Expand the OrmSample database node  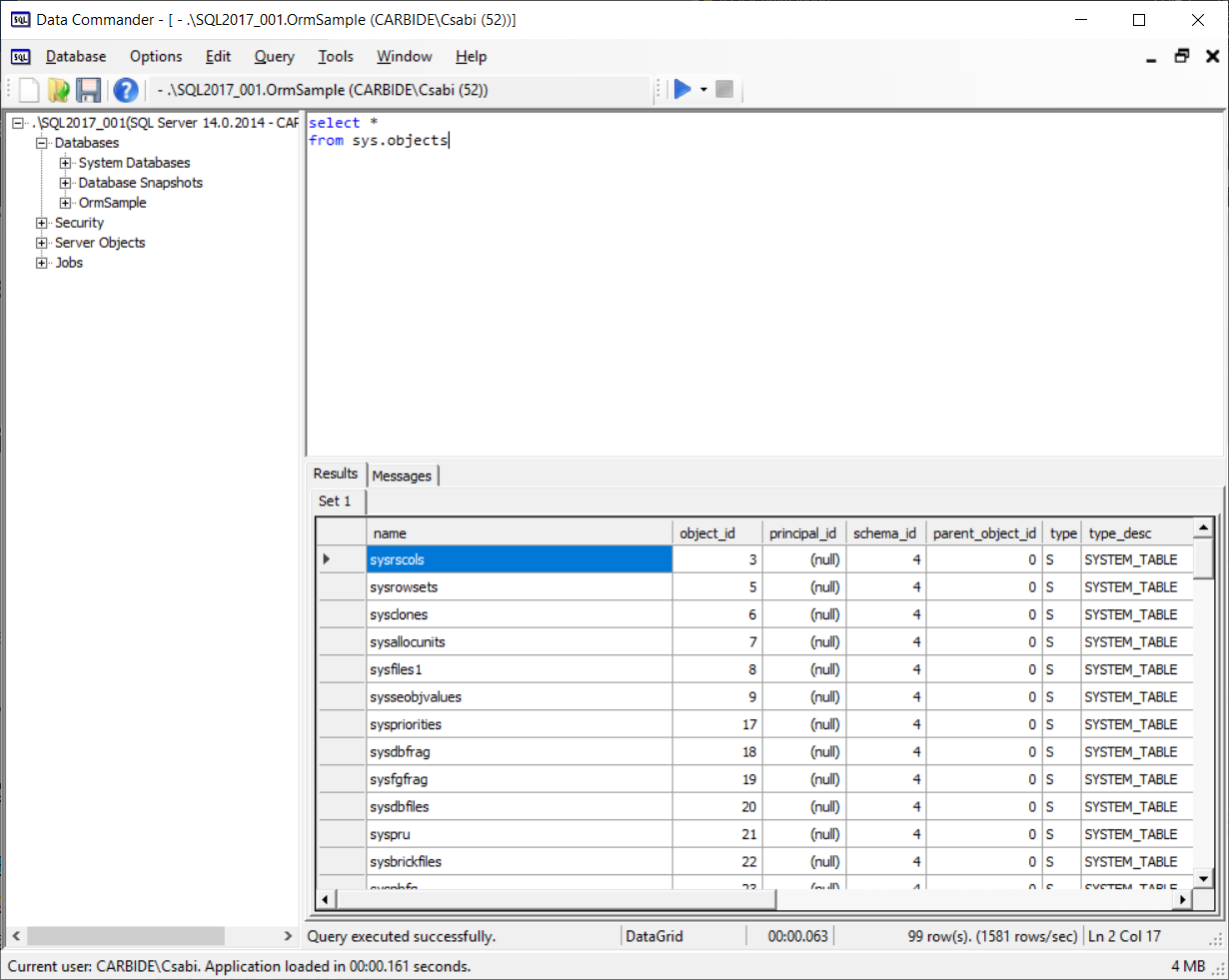click(66, 203)
